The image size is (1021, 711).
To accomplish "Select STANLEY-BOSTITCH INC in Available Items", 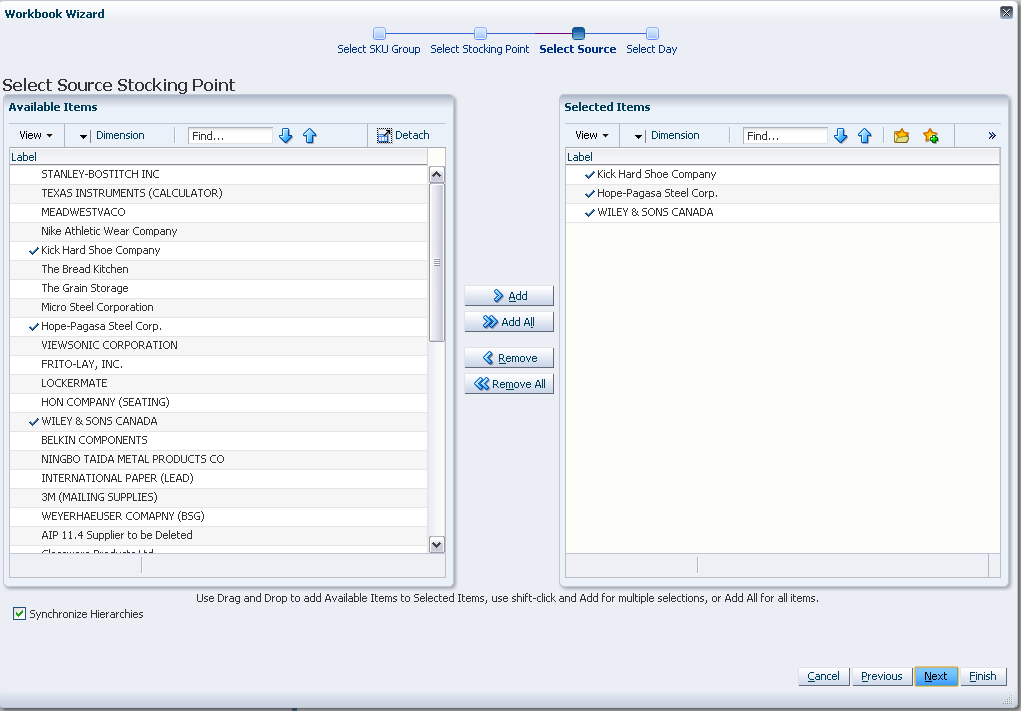I will (218, 174).
